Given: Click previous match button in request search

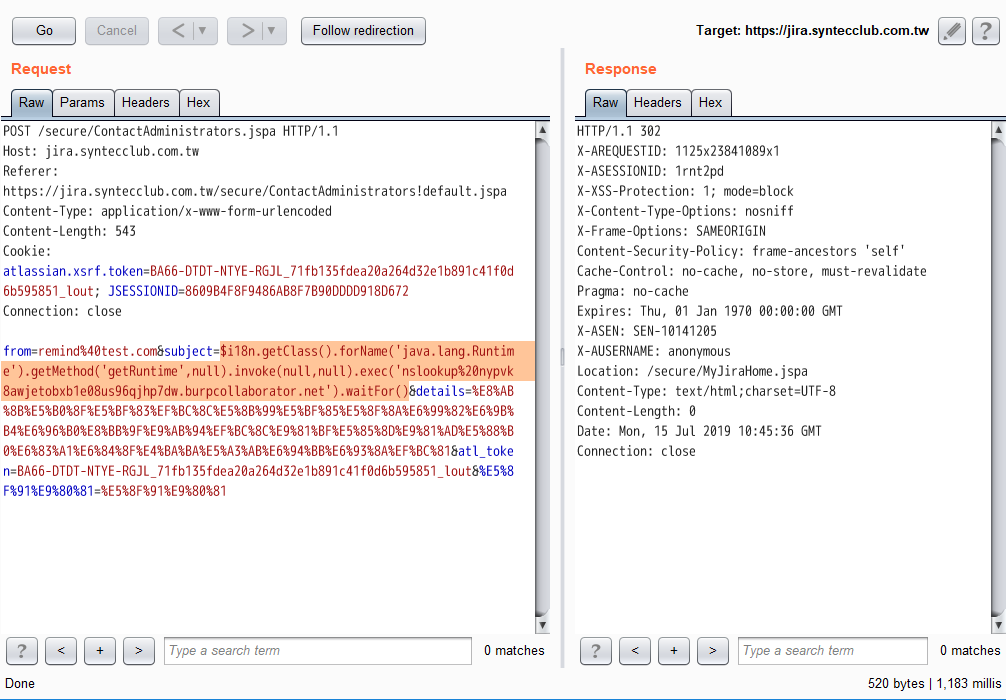Looking at the screenshot, I should coord(61,651).
